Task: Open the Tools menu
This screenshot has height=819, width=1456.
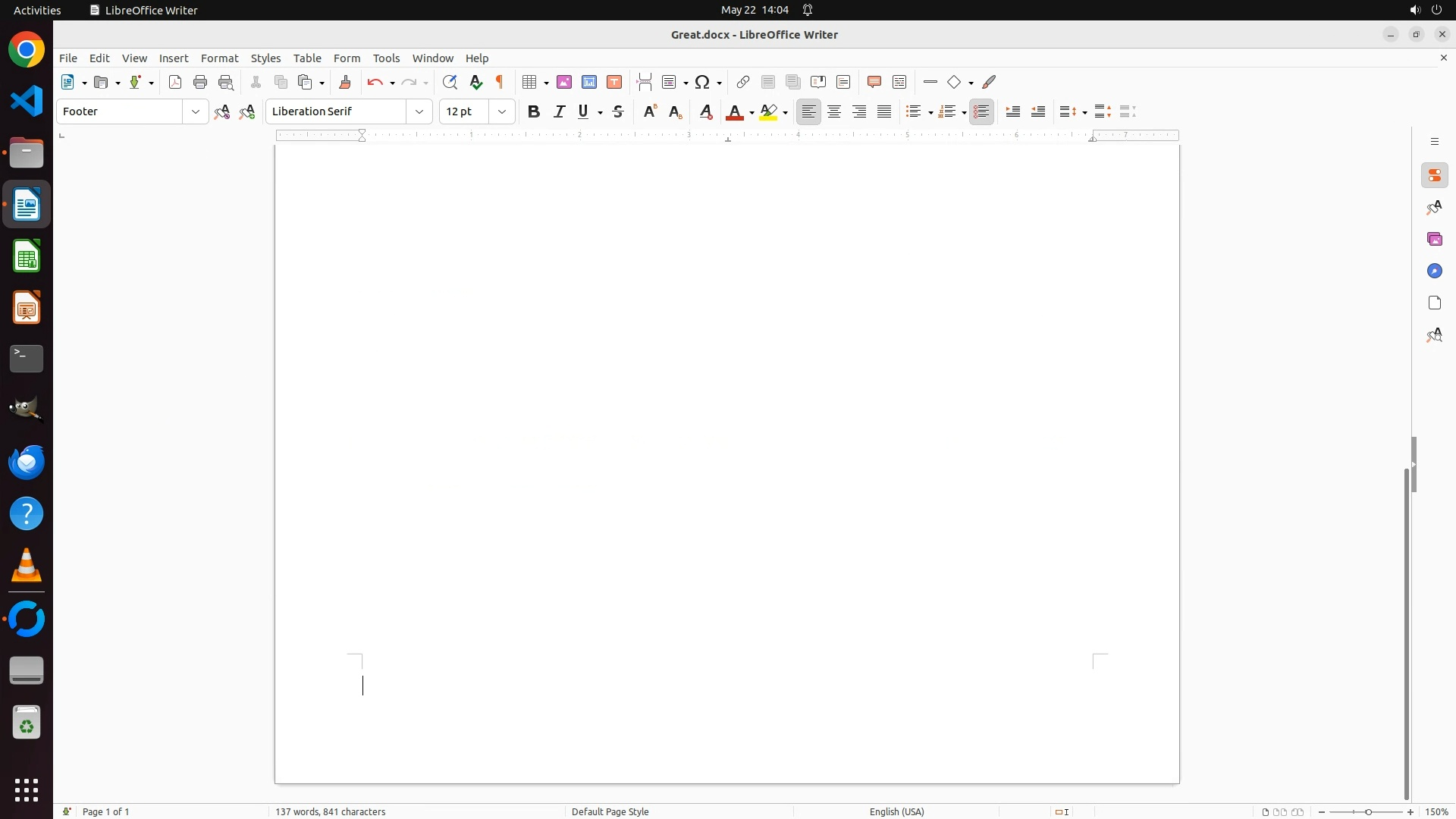Action: [386, 58]
